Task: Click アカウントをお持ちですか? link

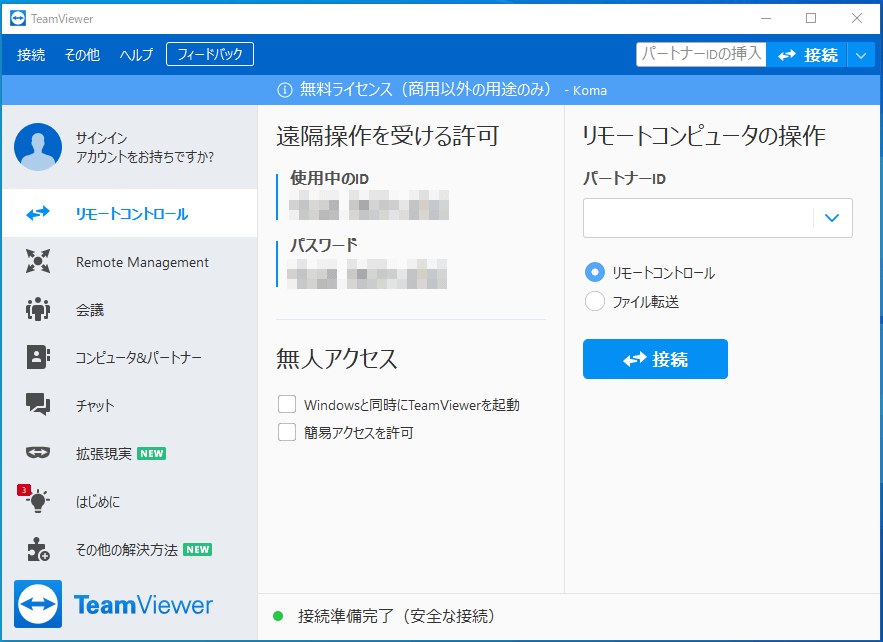Action: [x=145, y=157]
